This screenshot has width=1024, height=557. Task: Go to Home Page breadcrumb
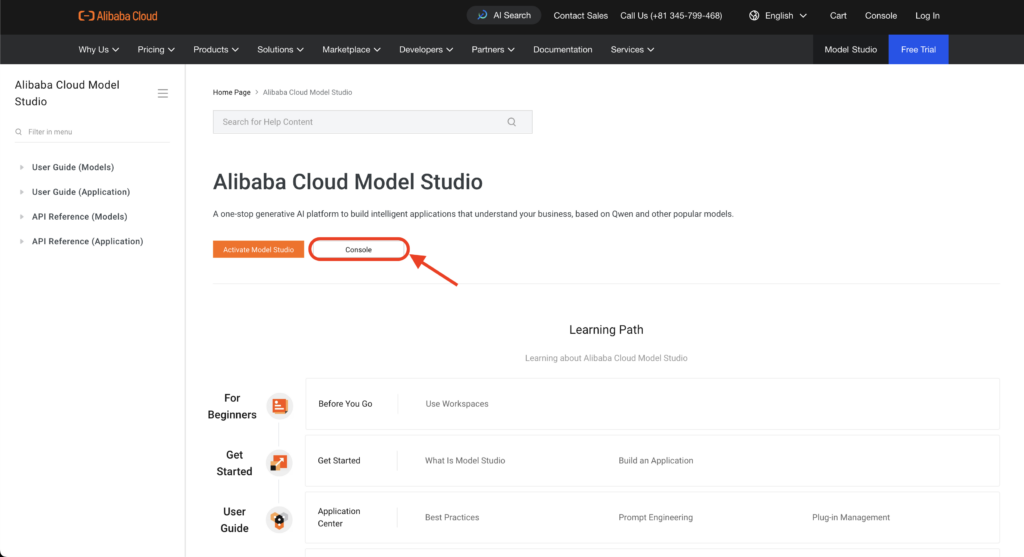(231, 92)
